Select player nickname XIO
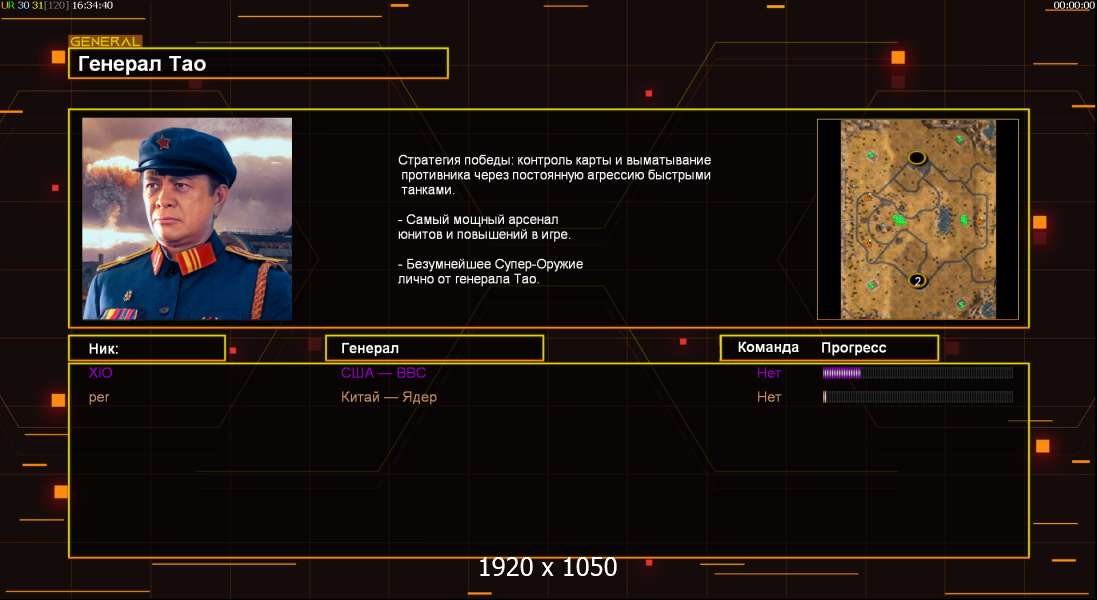 [x=100, y=373]
